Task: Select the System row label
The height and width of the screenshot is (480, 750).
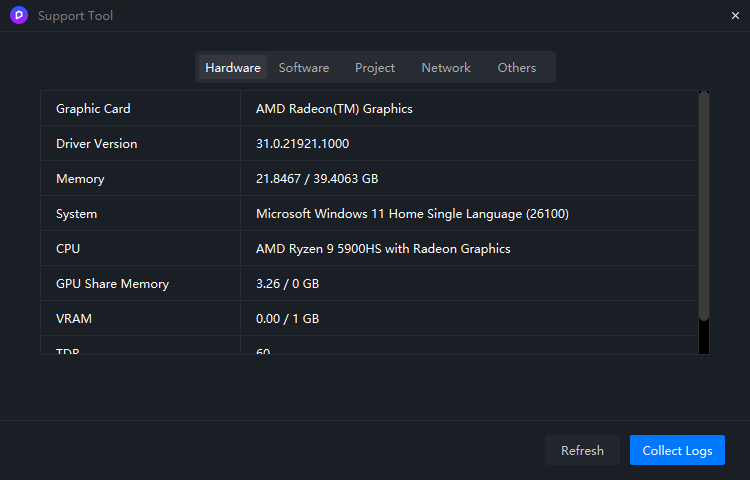Action: click(77, 214)
